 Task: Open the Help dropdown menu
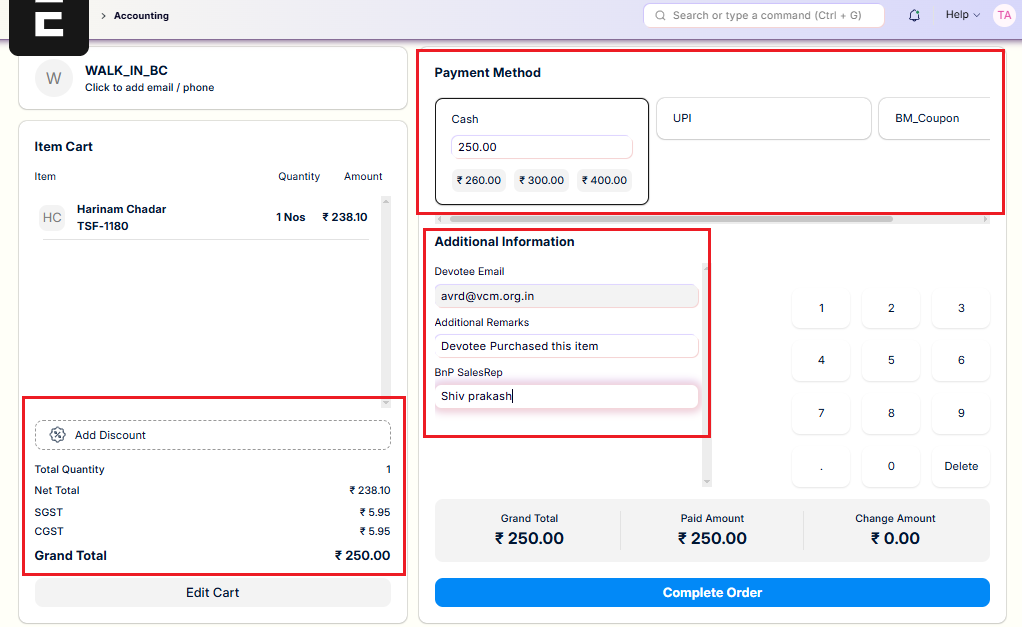tap(962, 15)
